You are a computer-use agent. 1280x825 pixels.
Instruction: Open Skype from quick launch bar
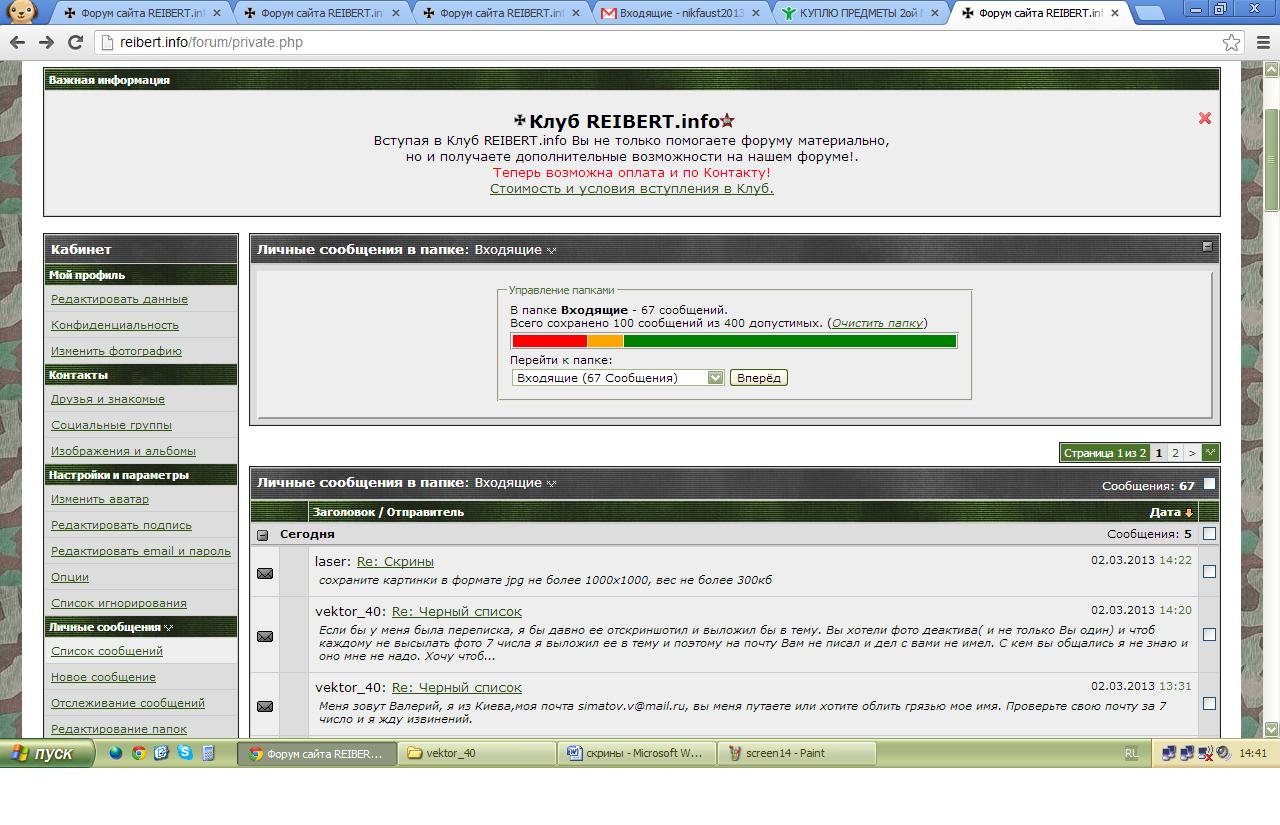[x=185, y=753]
